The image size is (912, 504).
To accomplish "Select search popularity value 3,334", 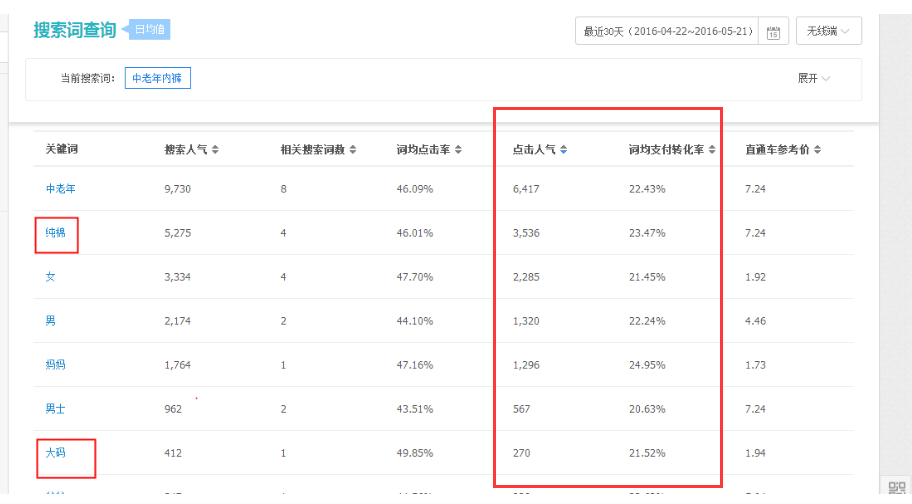I will click(x=177, y=277).
